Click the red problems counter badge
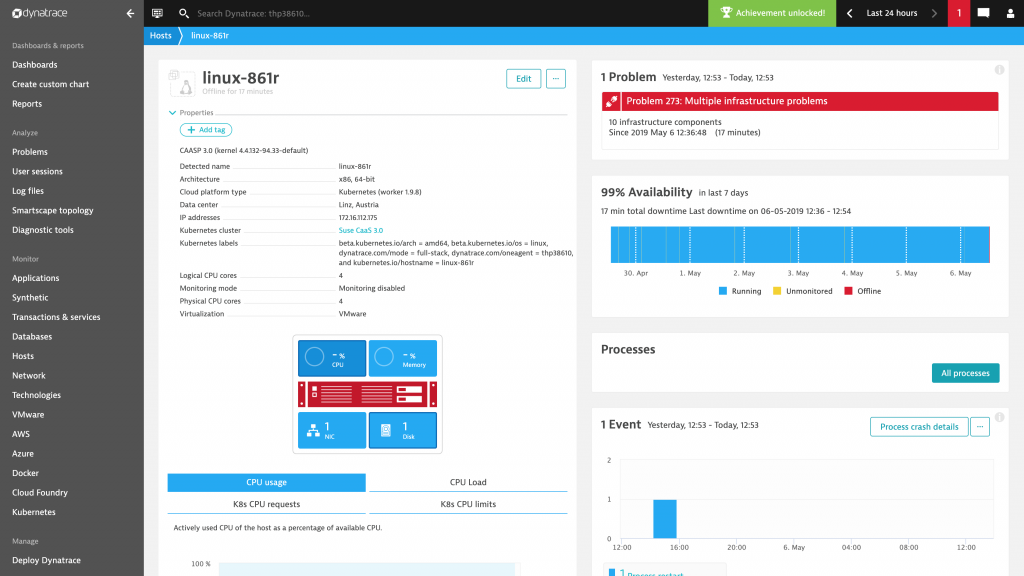 tap(959, 13)
